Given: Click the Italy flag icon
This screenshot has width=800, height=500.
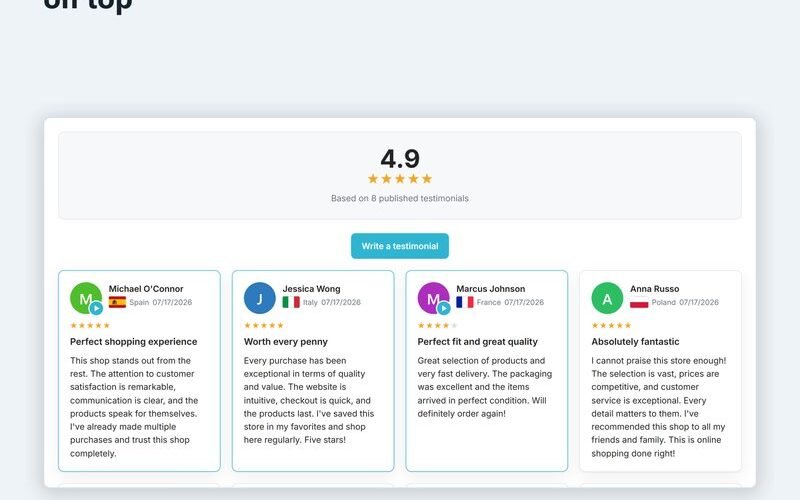Looking at the screenshot, I should (x=291, y=302).
